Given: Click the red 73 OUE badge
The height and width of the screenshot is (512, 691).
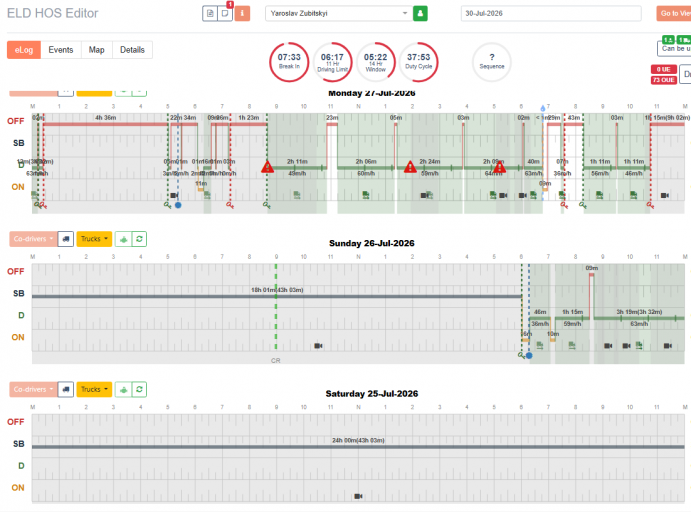Looking at the screenshot, I should pos(664,80).
